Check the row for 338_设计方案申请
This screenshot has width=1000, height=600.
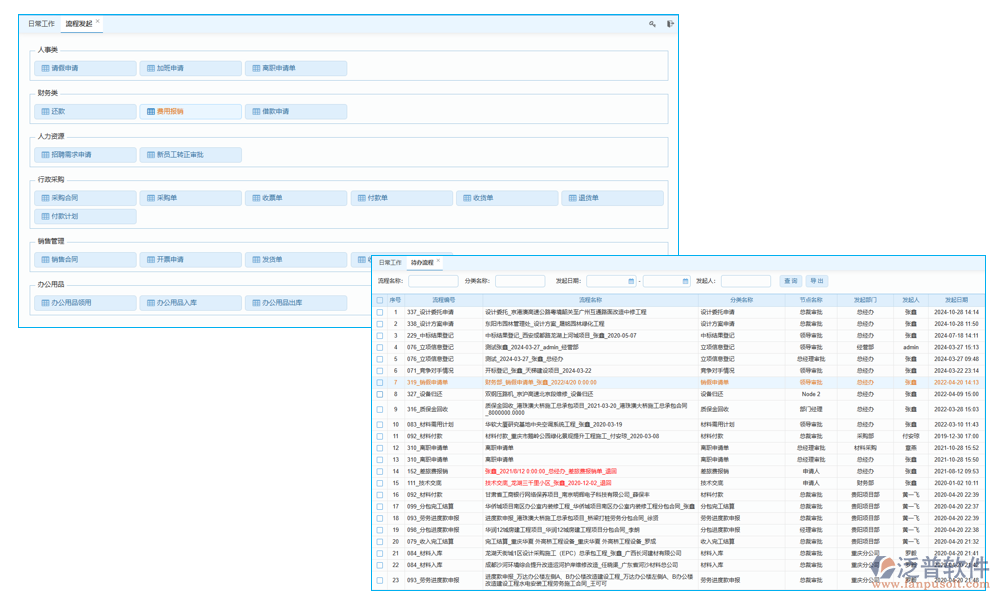(x=380, y=325)
